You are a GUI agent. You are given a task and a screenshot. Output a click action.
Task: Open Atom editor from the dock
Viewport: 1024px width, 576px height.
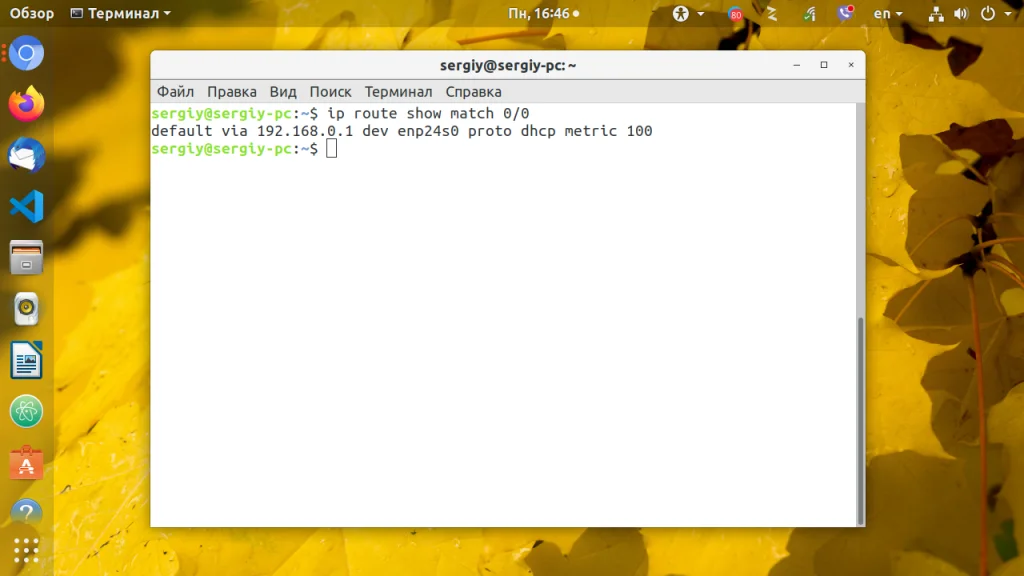coord(26,411)
